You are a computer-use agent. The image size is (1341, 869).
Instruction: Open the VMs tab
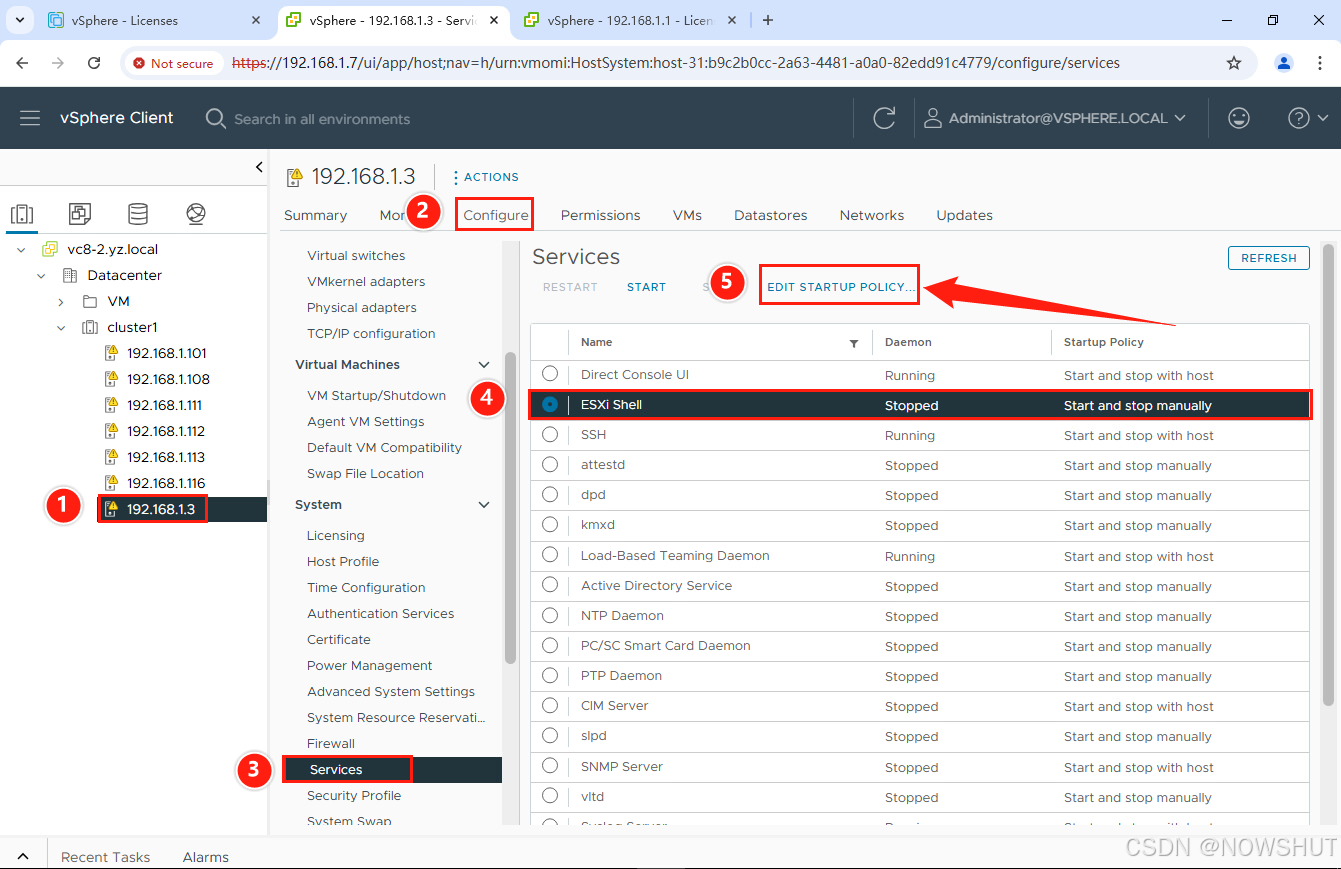point(687,215)
